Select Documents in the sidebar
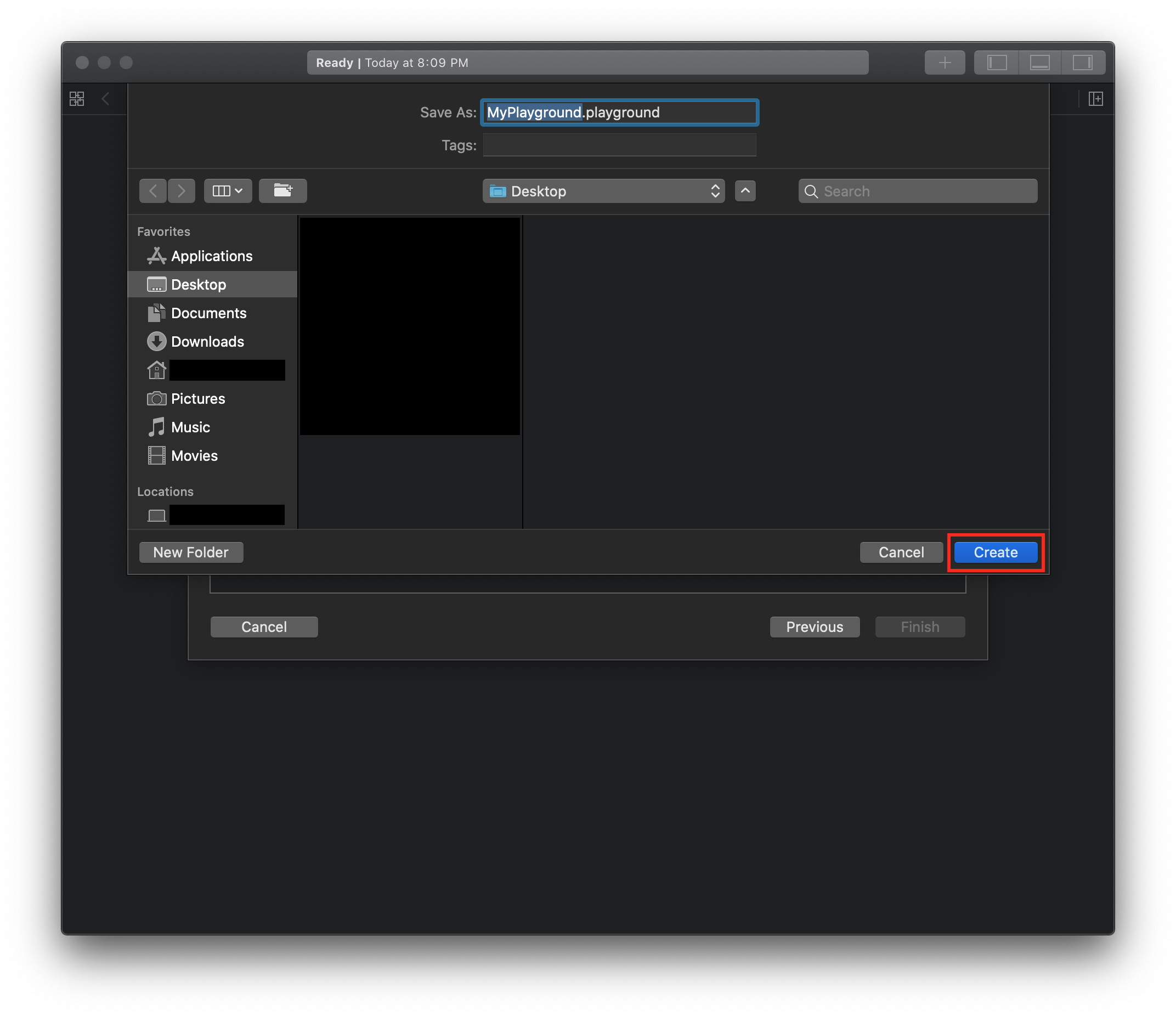Screen dimensions: 1176x1016 (x=208, y=313)
